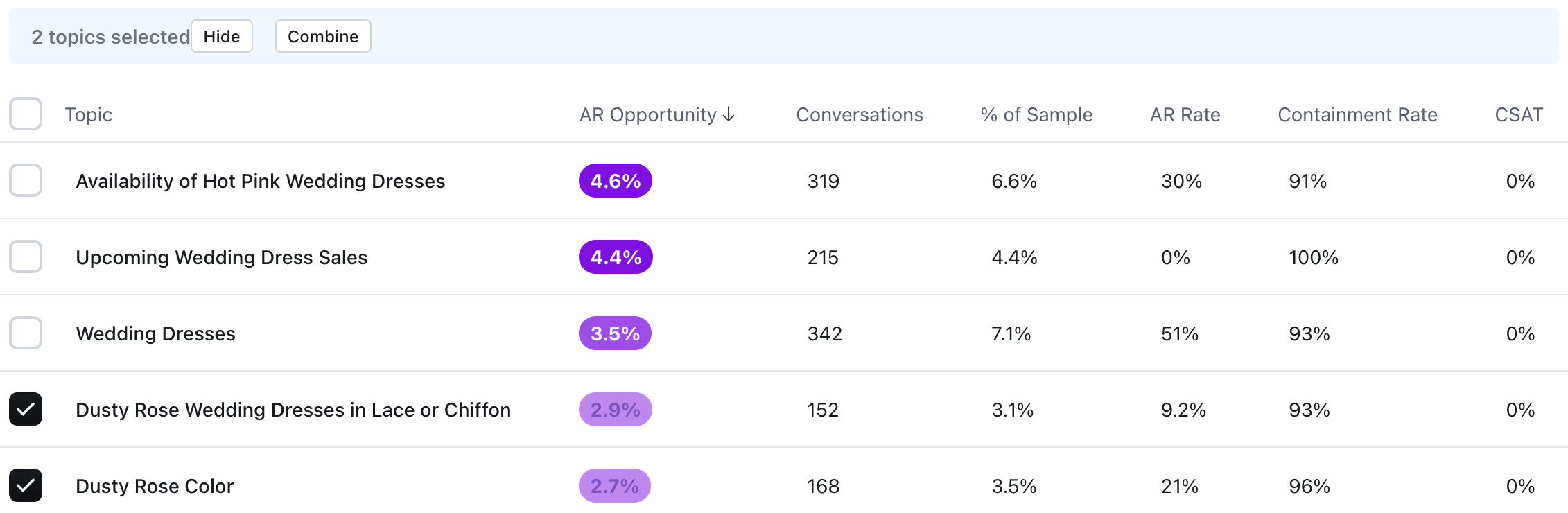This screenshot has height=513, width=1568.
Task: Click the % of Sample column header
Action: click(1035, 114)
